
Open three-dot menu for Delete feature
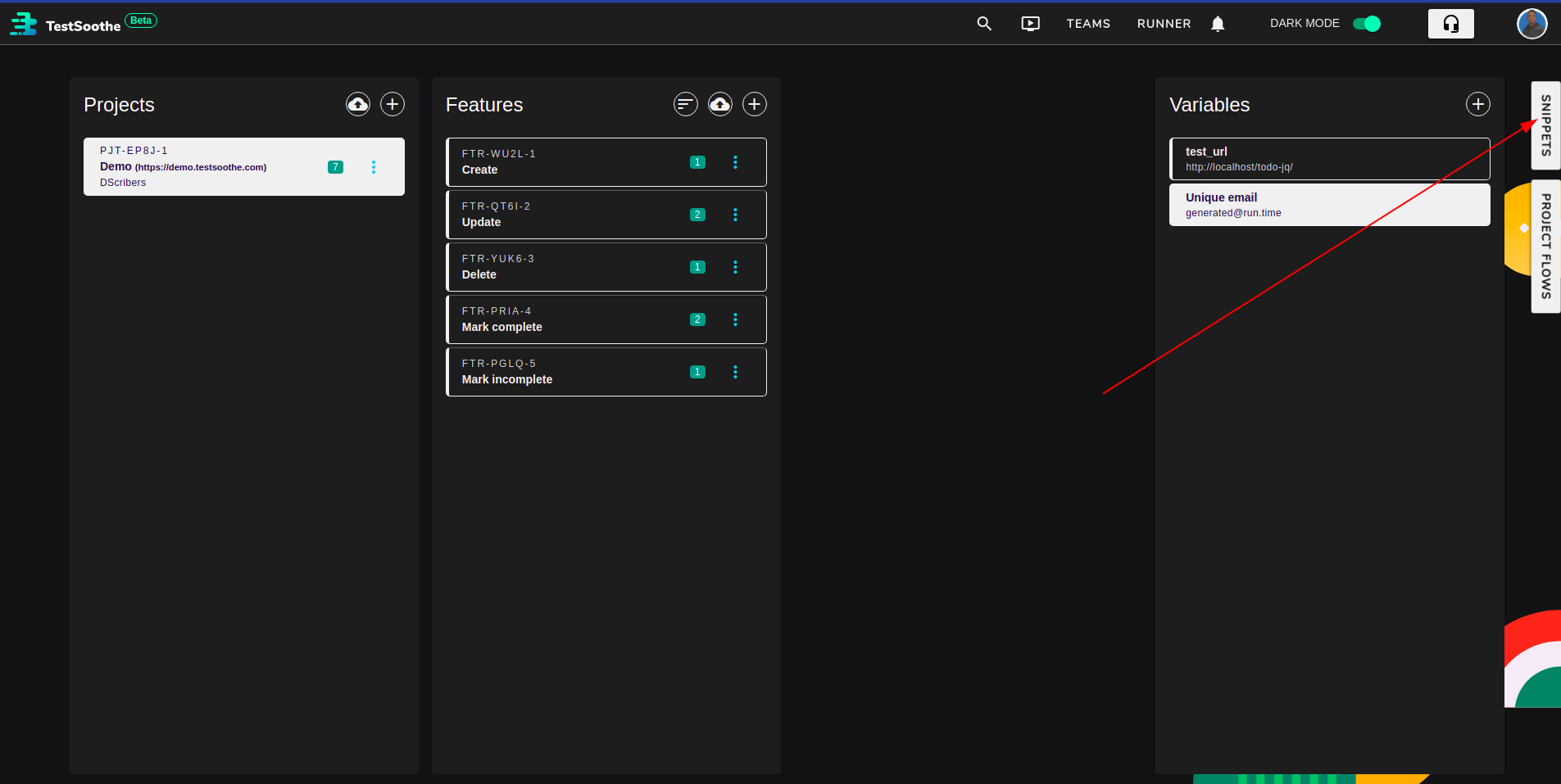[x=735, y=267]
